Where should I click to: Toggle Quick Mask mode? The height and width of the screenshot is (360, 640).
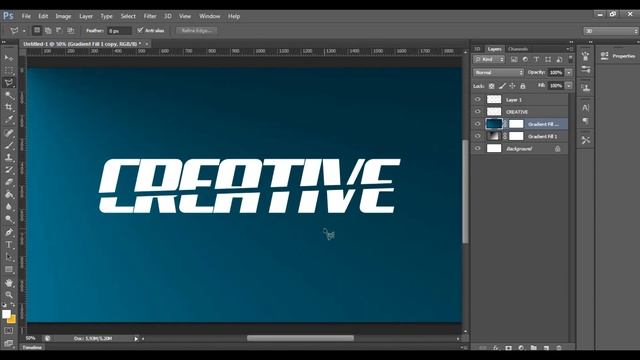[x=9, y=331]
